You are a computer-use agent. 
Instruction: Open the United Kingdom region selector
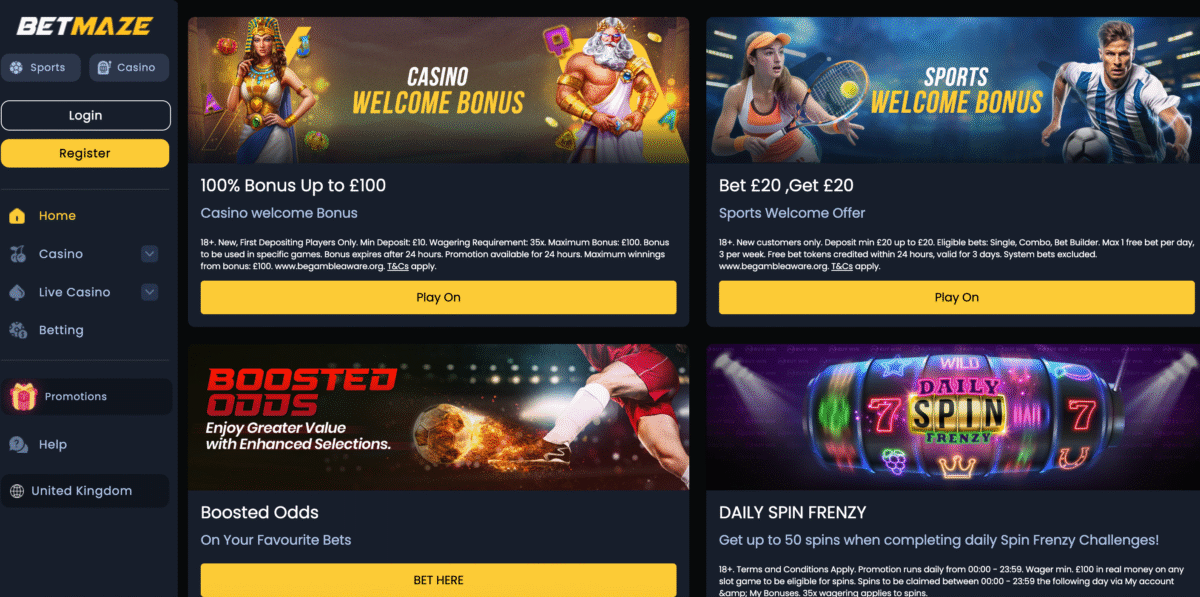point(85,491)
